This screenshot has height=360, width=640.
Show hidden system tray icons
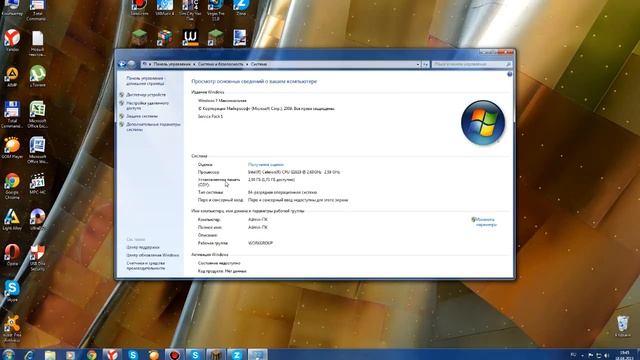click(x=582, y=356)
